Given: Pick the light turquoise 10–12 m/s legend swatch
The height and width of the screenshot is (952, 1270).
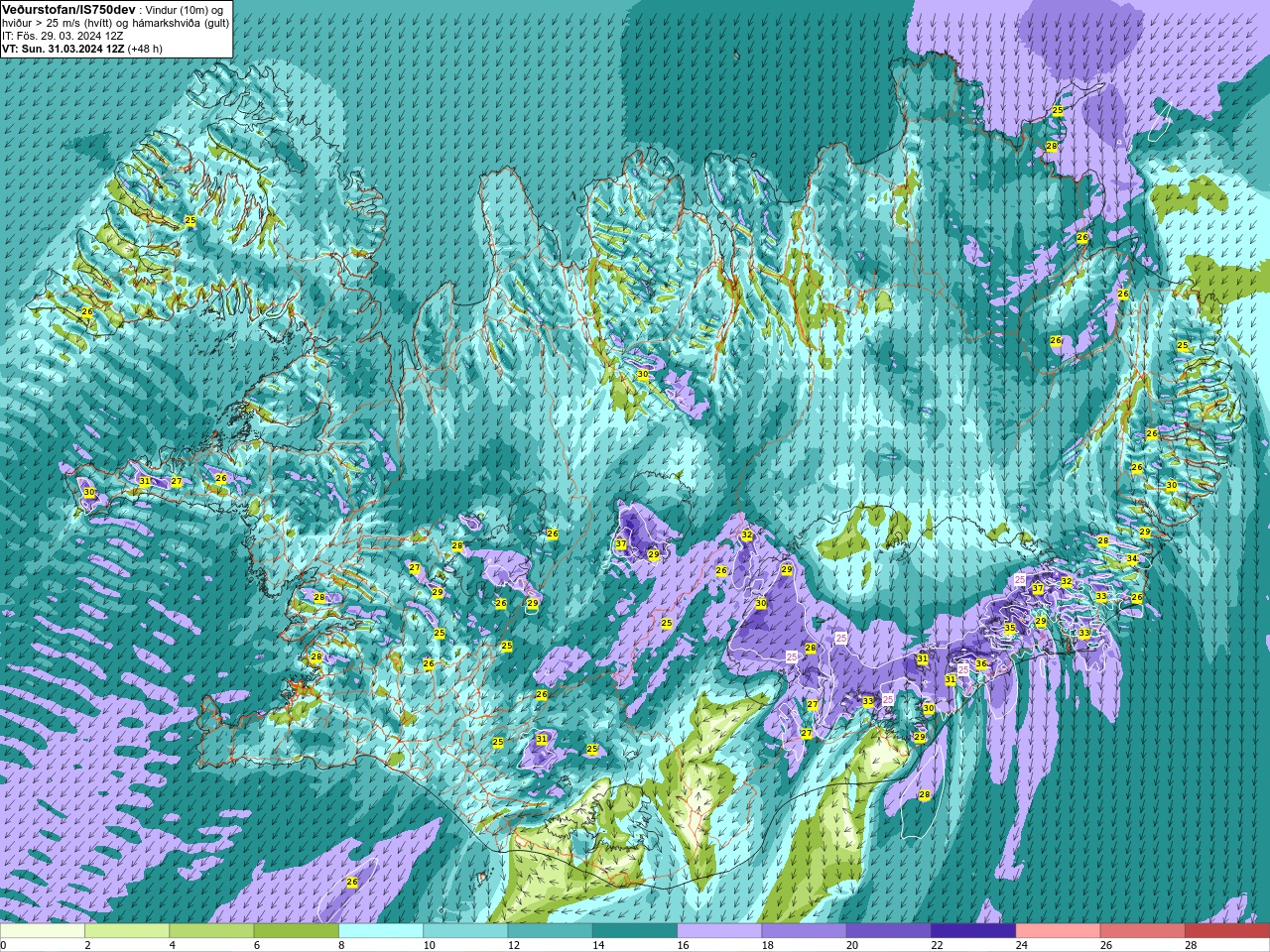Looking at the screenshot, I should 465,931.
